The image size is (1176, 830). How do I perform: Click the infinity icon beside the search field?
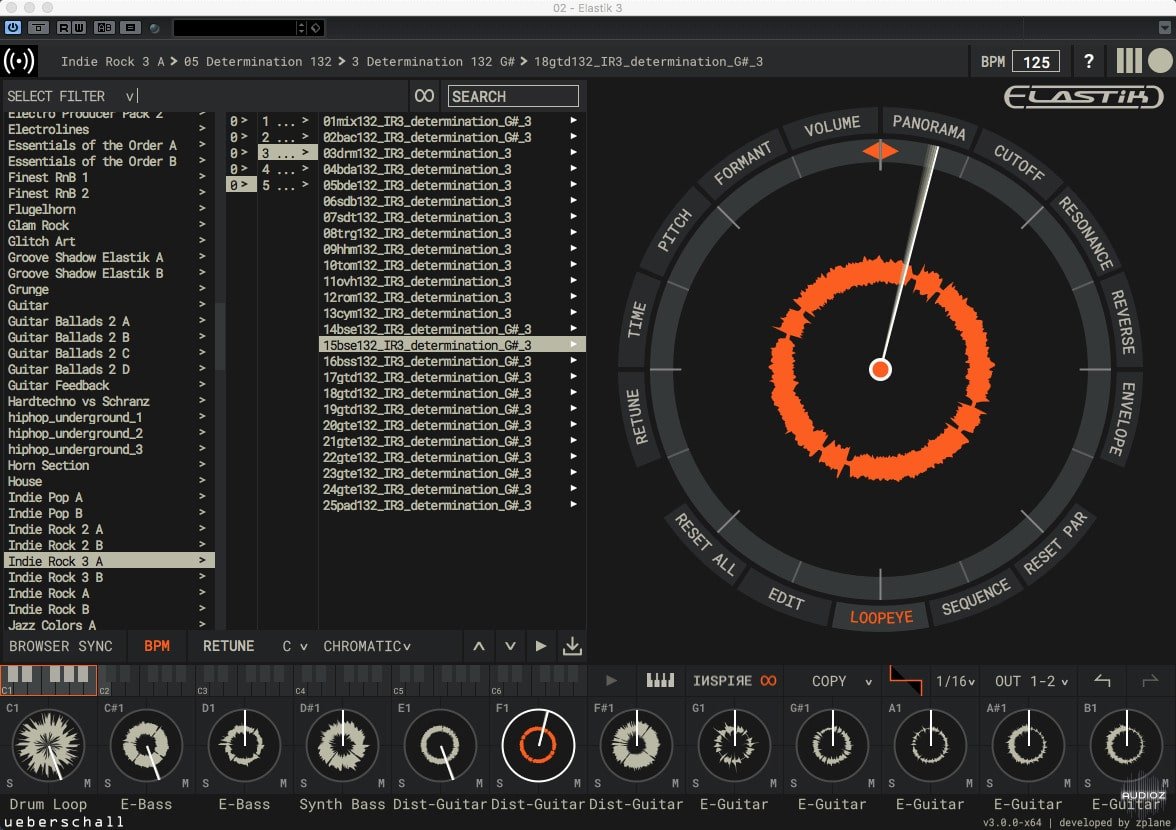coord(425,96)
